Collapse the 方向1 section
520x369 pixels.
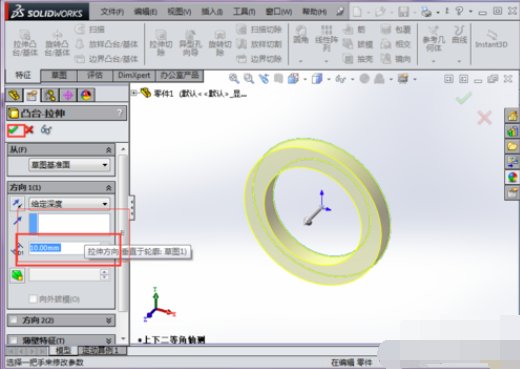pyautogui.click(x=108, y=188)
